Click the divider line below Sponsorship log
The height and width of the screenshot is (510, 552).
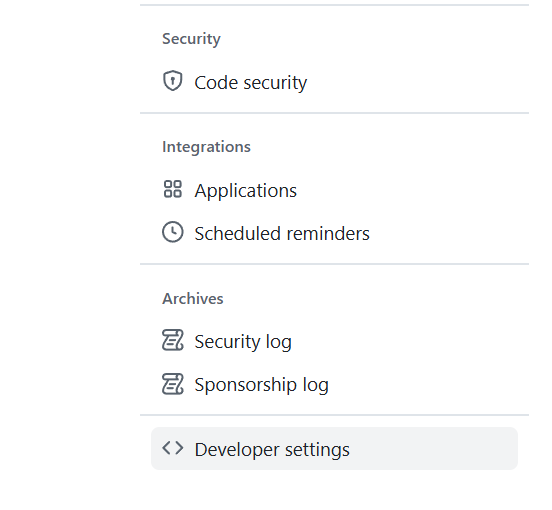click(x=334, y=415)
